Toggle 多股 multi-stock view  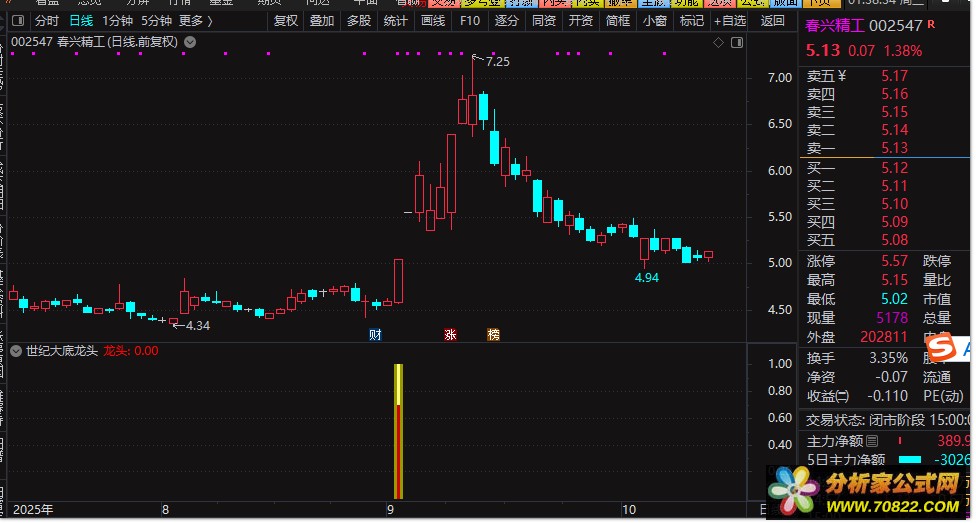359,20
